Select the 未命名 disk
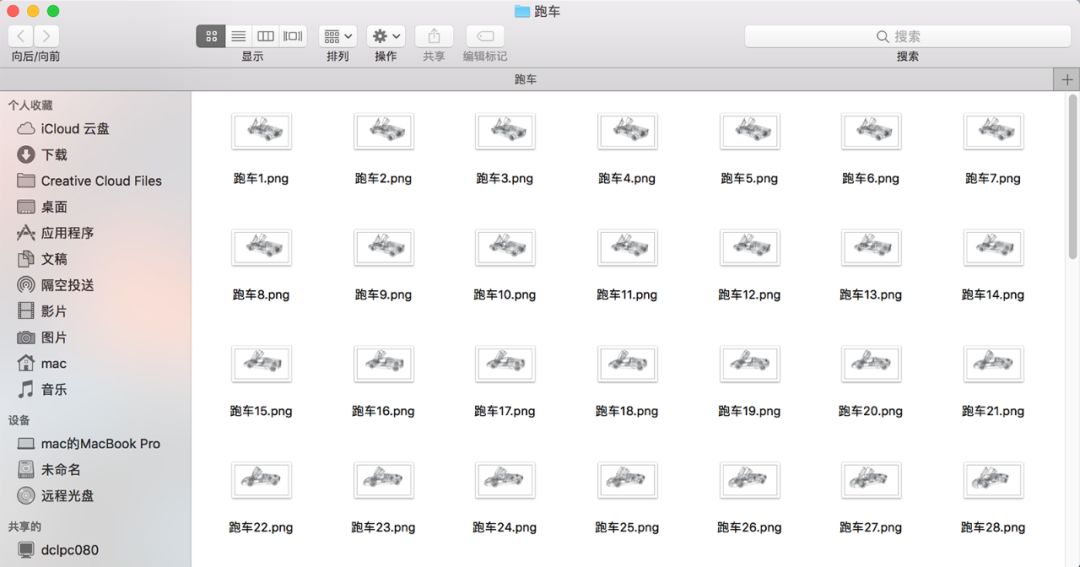 [49, 470]
